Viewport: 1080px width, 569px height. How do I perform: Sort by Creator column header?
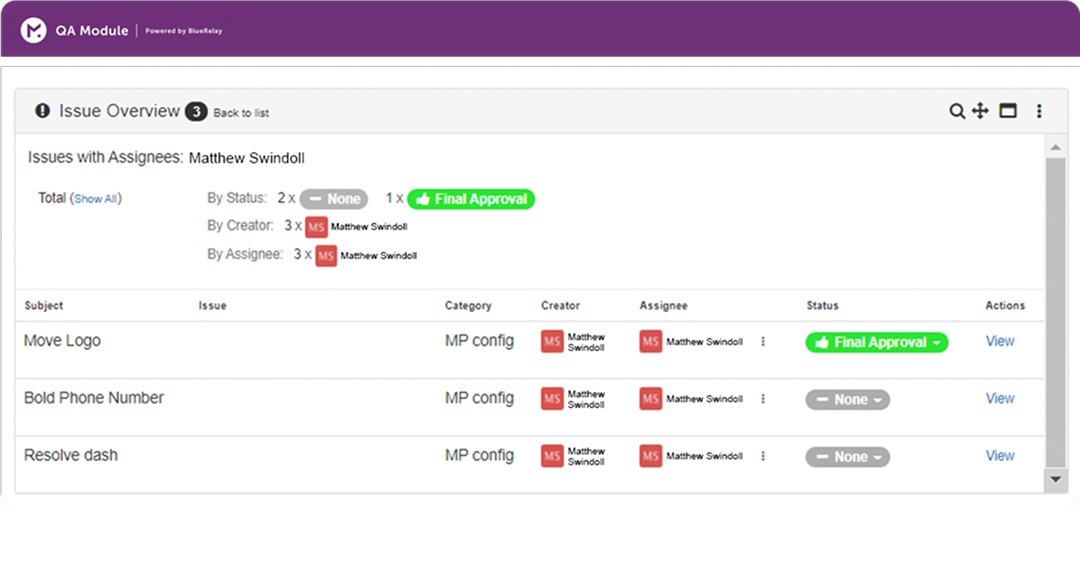560,305
